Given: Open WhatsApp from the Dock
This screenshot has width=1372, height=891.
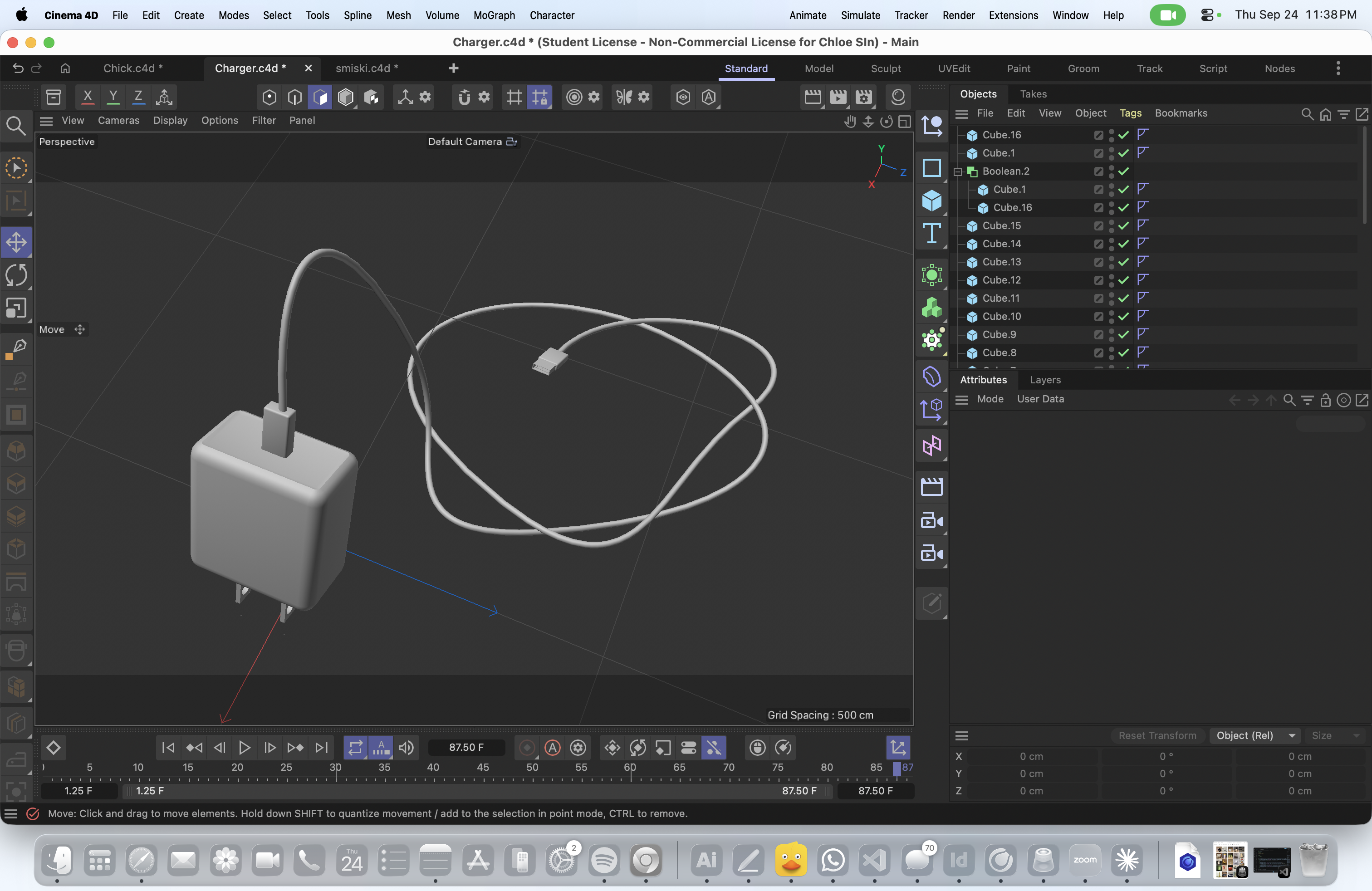Looking at the screenshot, I should pyautogui.click(x=833, y=861).
